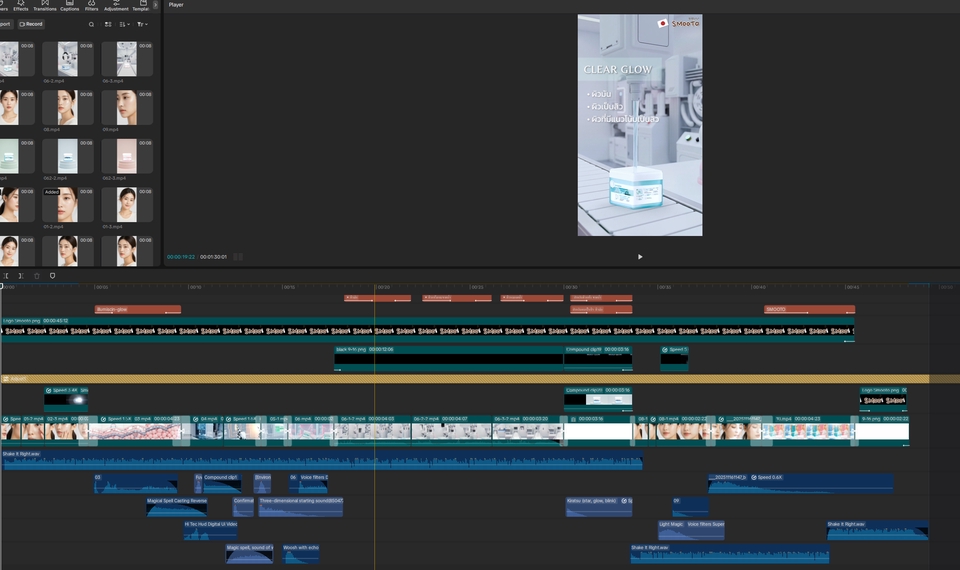960x570 pixels.
Task: Expand the media sort options dropdown
Action: (x=125, y=24)
